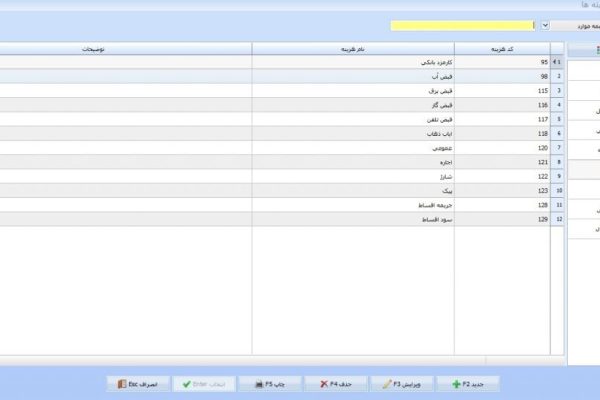
Task: Click the pencil 'ویرایش F3' edit button
Action: [402, 384]
